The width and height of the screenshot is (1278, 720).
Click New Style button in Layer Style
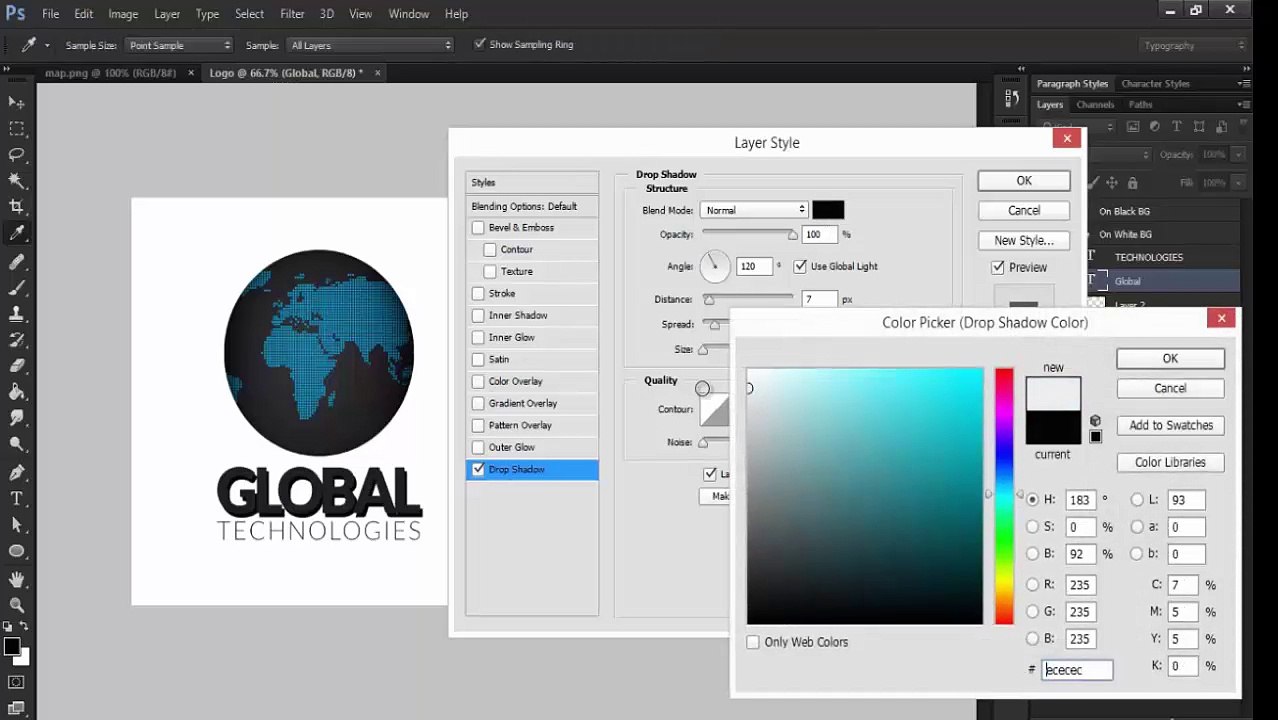point(1023,240)
